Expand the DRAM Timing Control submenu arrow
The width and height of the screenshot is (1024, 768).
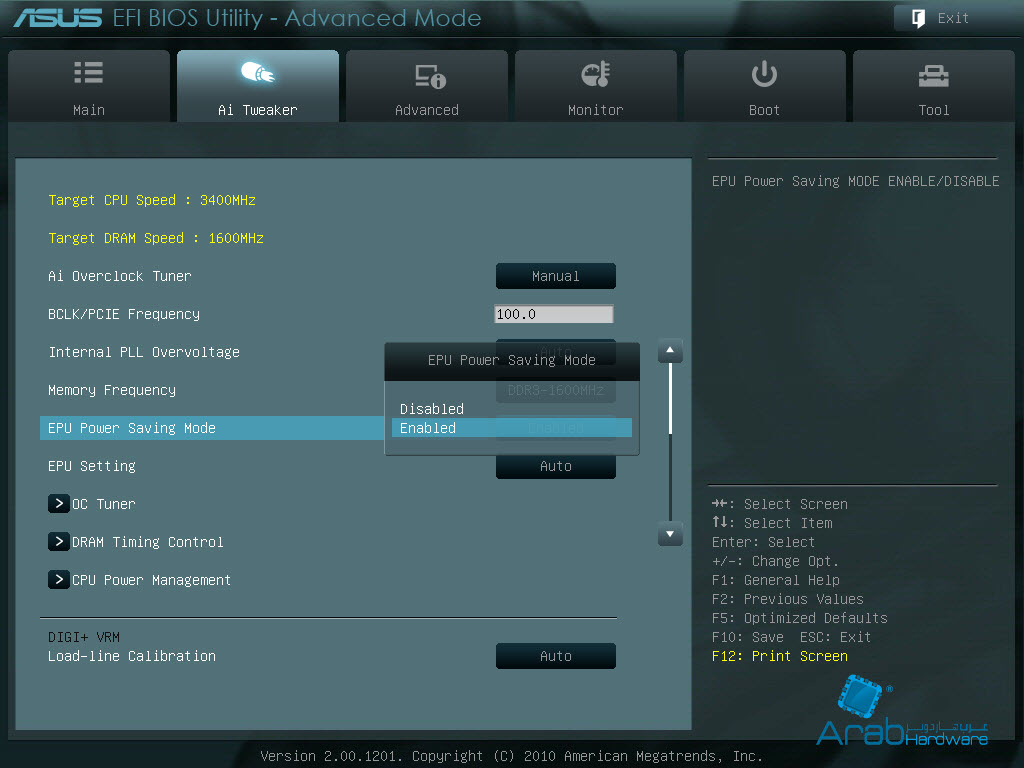tap(59, 541)
